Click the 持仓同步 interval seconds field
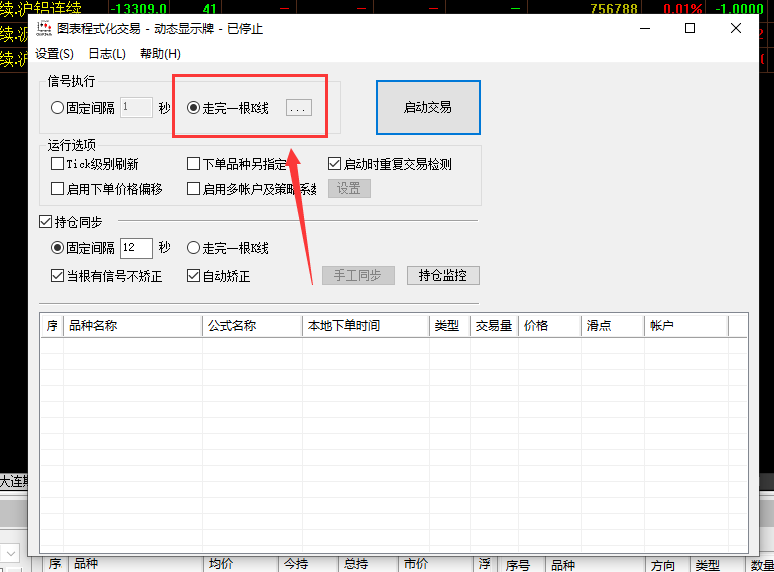The width and height of the screenshot is (774, 572). coord(136,248)
